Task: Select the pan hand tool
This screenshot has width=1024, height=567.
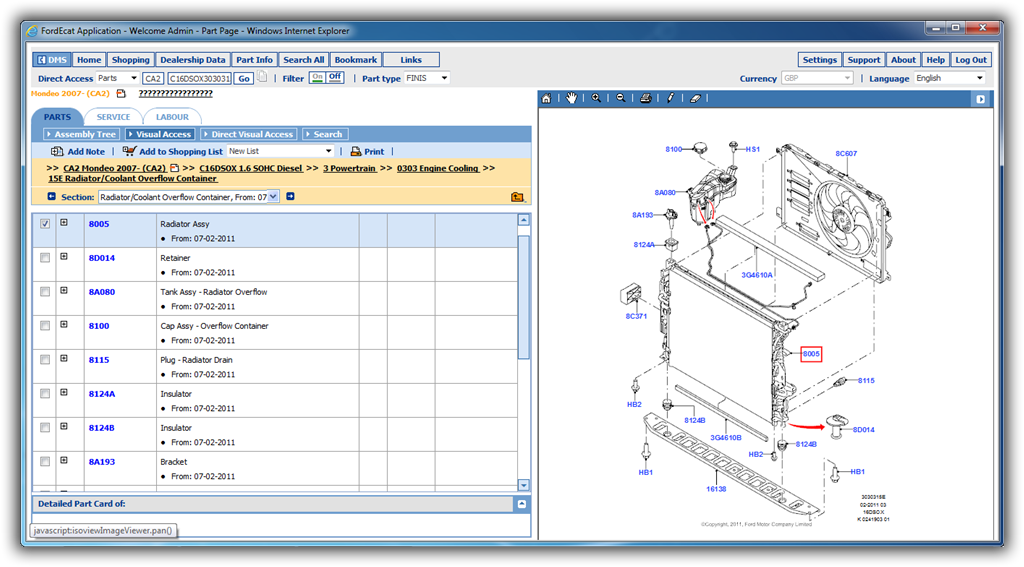Action: point(571,98)
